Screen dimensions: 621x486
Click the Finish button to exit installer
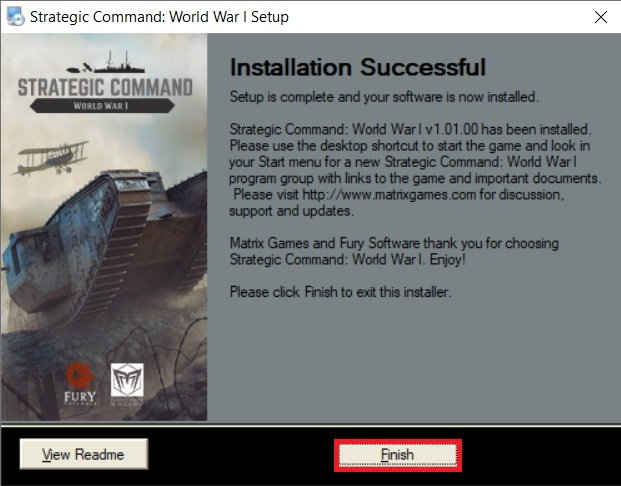(x=398, y=455)
